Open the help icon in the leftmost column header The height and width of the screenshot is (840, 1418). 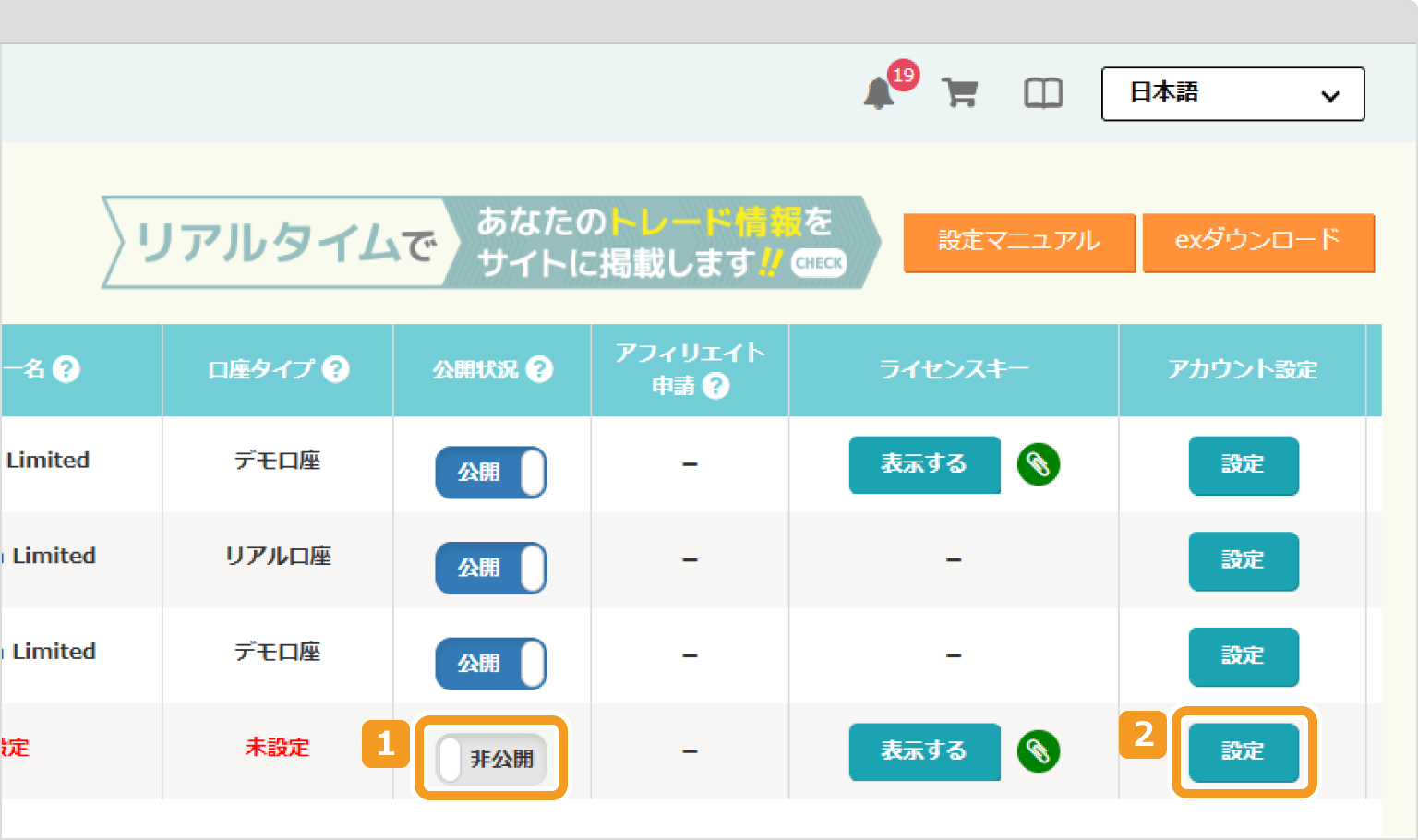pos(65,368)
